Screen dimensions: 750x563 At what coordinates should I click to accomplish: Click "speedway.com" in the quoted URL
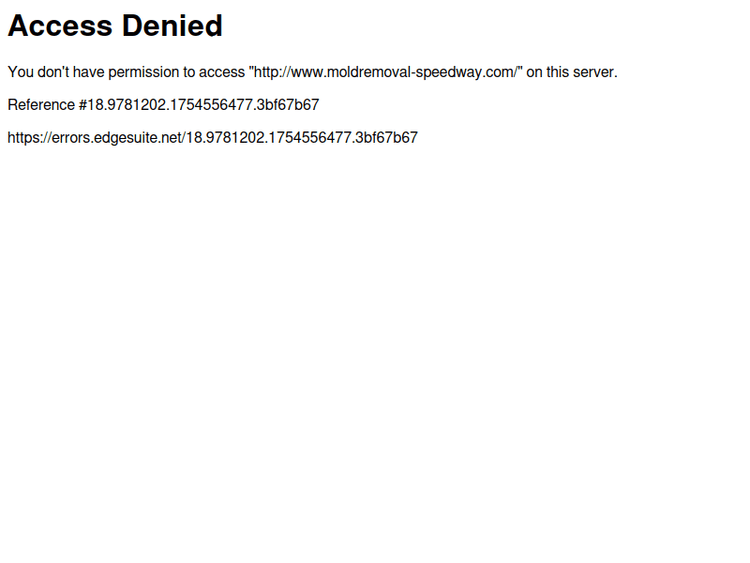point(466,73)
